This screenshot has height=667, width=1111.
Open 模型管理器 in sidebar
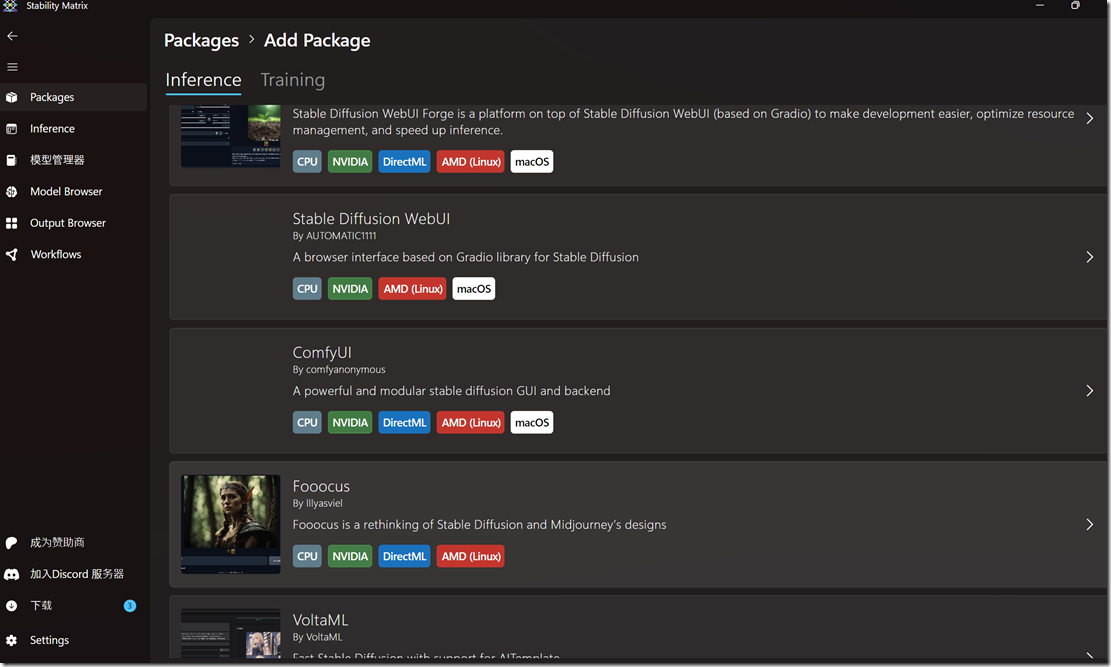[74, 160]
